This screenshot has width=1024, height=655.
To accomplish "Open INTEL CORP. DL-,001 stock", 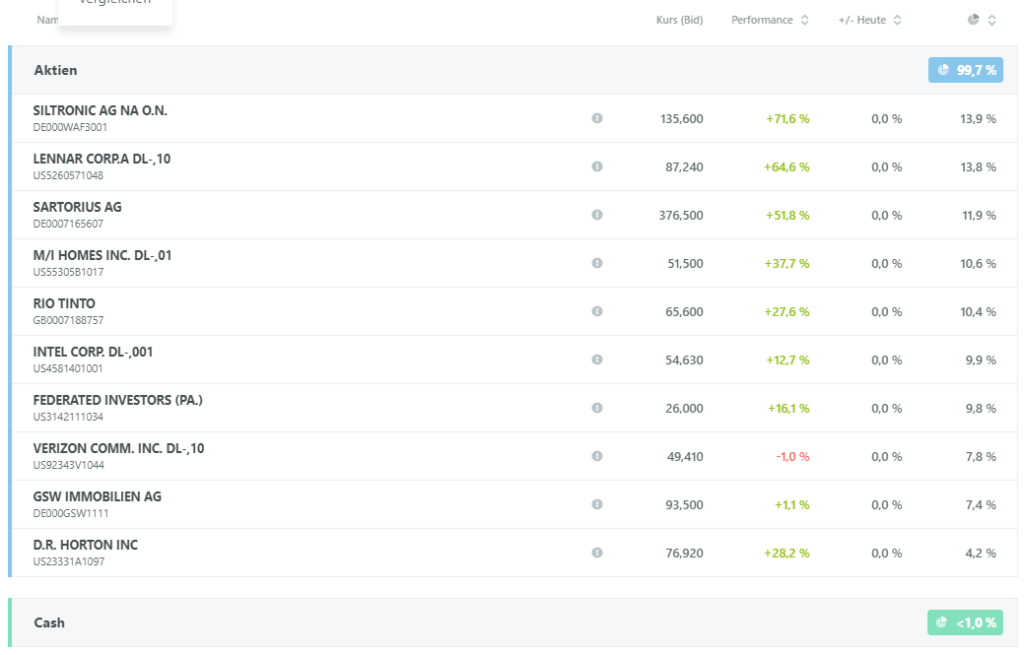I will pos(93,352).
